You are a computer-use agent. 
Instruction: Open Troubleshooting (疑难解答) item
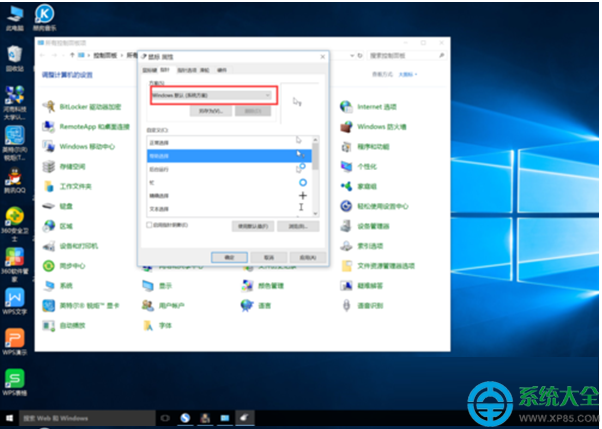pos(362,286)
